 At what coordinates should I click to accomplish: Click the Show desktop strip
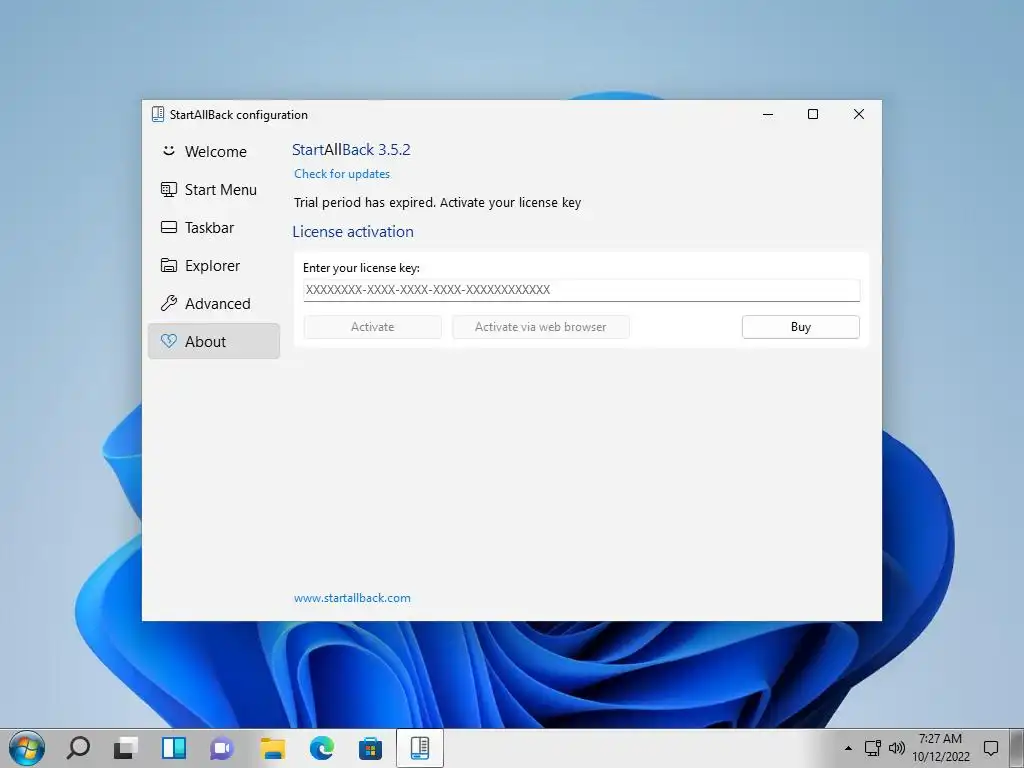[1016, 748]
